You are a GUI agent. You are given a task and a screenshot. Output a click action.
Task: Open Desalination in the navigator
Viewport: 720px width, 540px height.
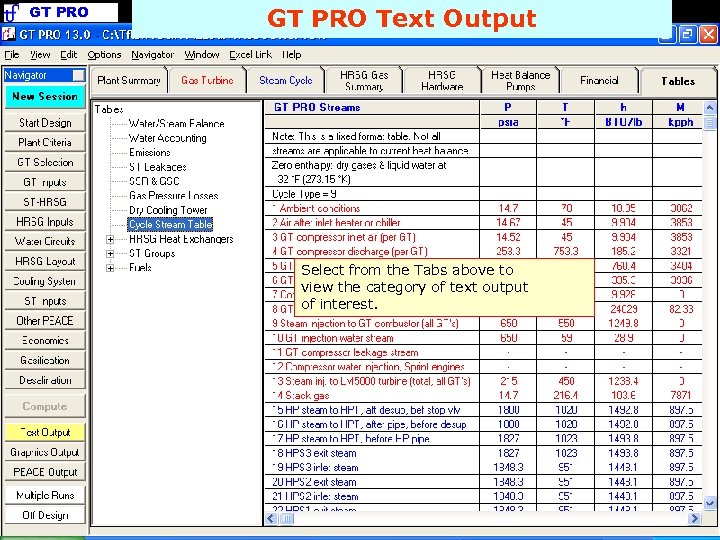click(x=45, y=380)
